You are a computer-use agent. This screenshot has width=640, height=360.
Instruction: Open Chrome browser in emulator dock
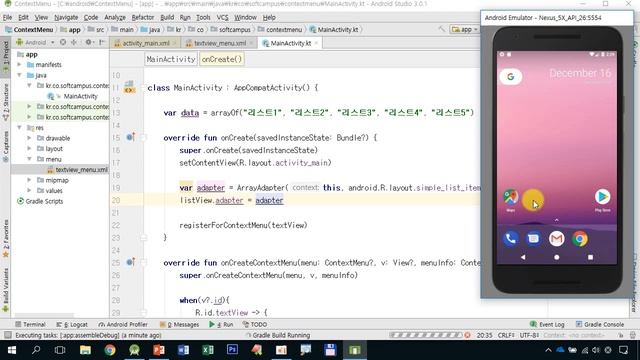click(x=580, y=238)
